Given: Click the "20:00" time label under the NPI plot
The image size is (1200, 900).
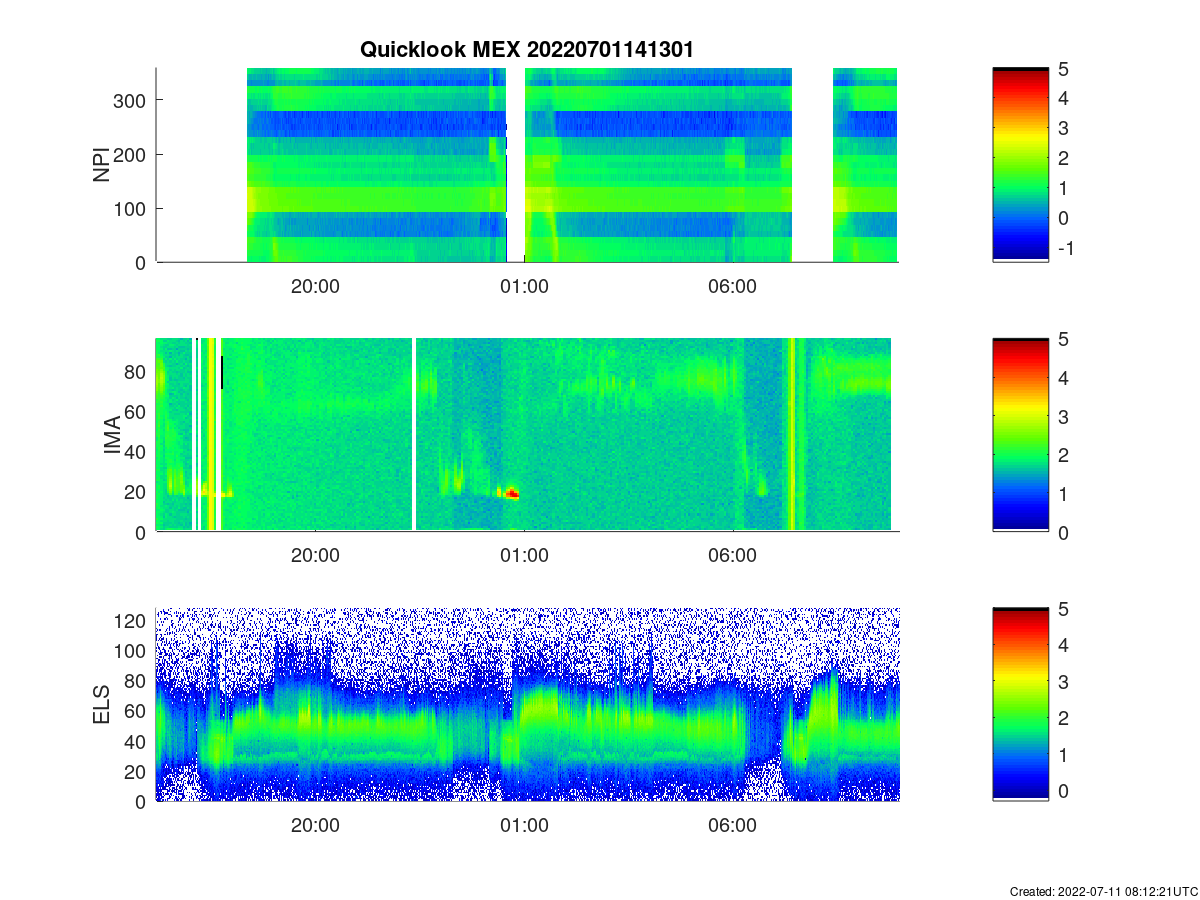Looking at the screenshot, I should tap(316, 286).
